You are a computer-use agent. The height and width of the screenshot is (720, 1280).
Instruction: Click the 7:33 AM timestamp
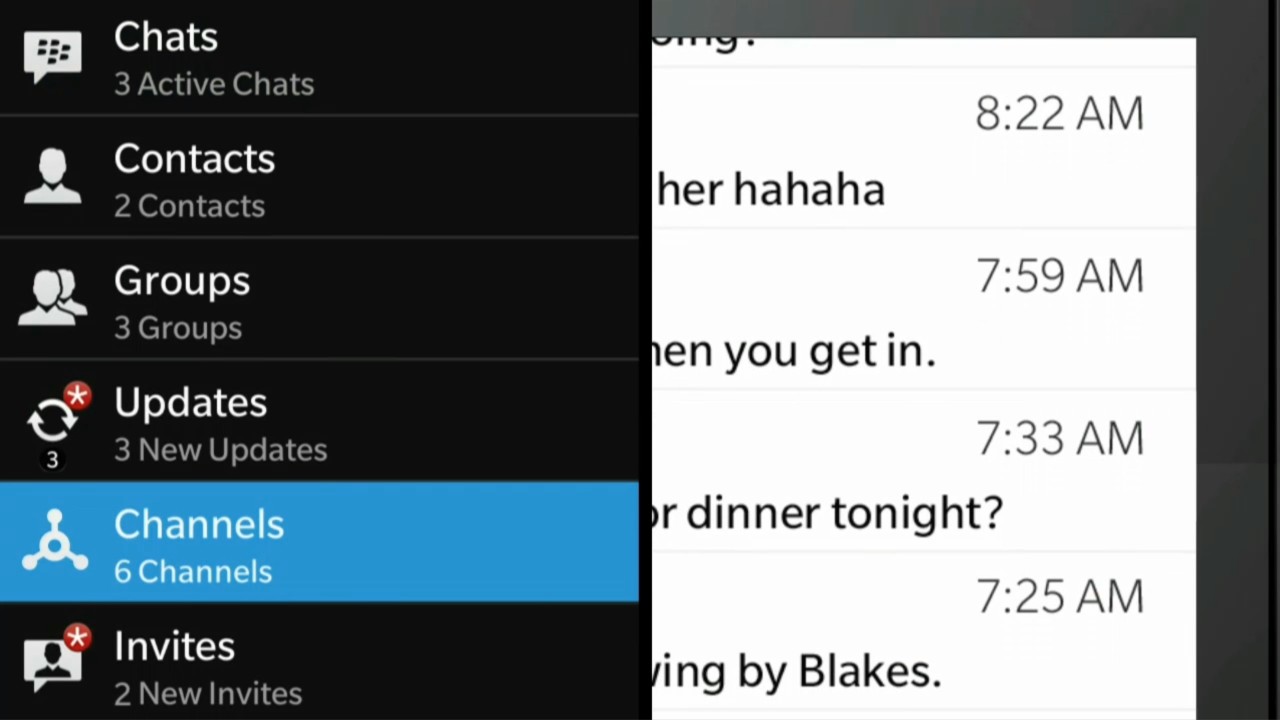pyautogui.click(x=1059, y=439)
